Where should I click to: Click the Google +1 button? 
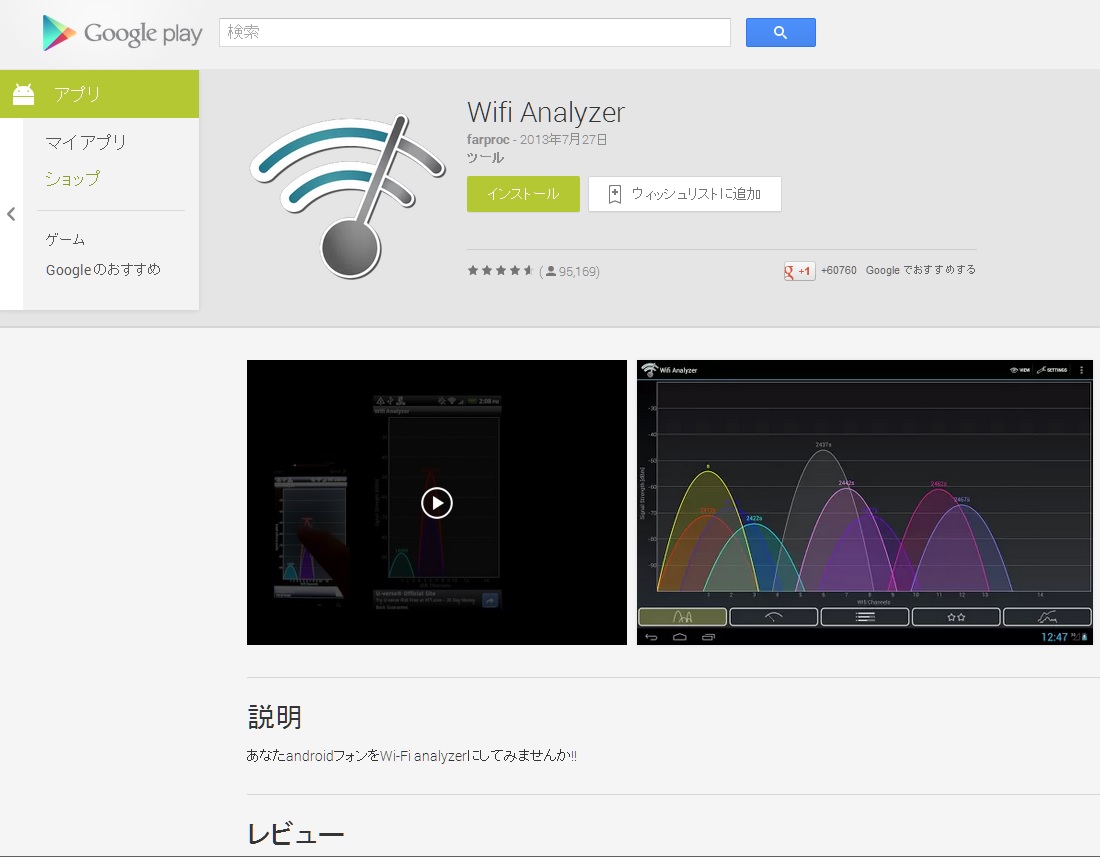(x=799, y=271)
